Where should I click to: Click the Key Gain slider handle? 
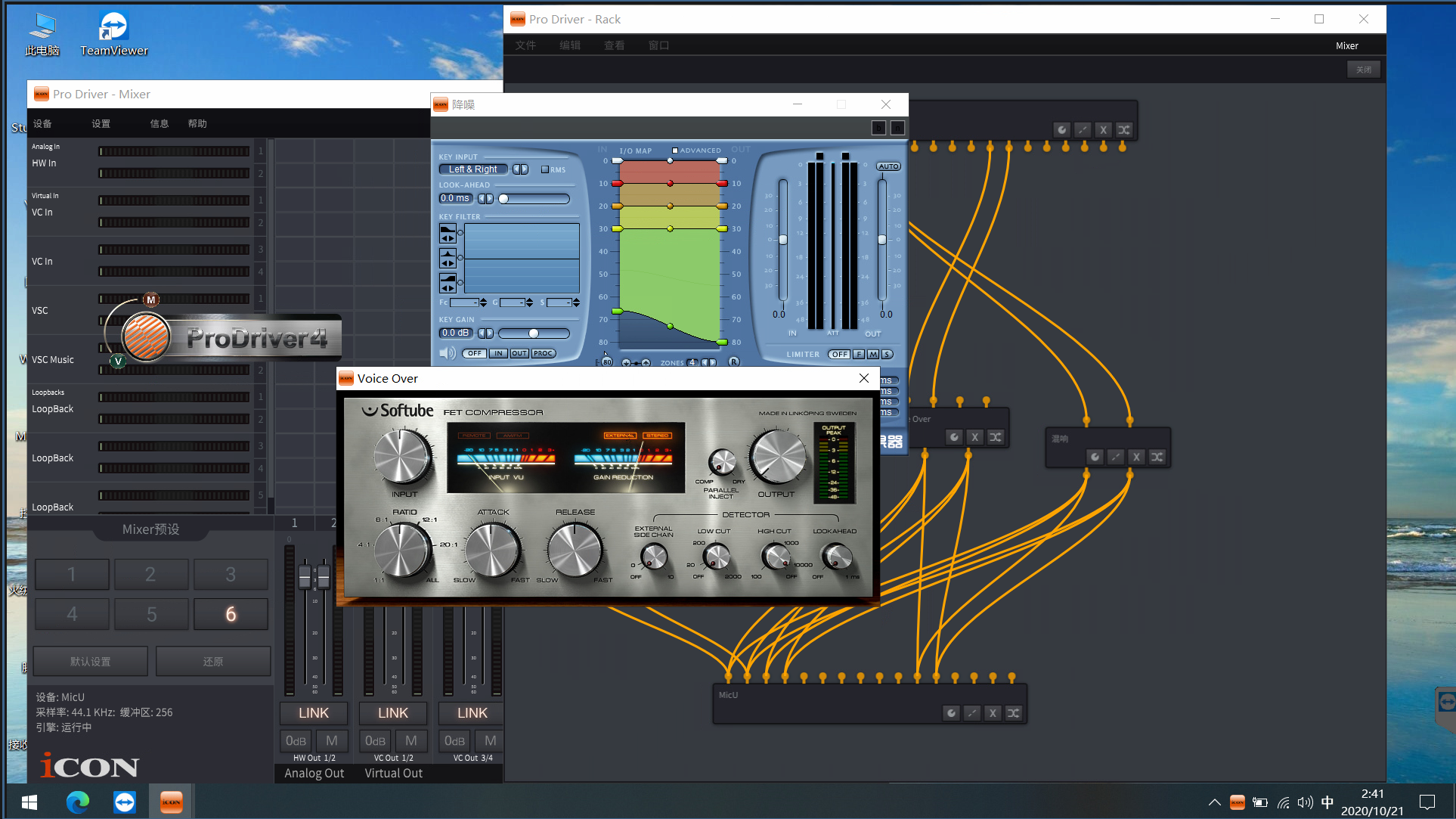[x=534, y=333]
